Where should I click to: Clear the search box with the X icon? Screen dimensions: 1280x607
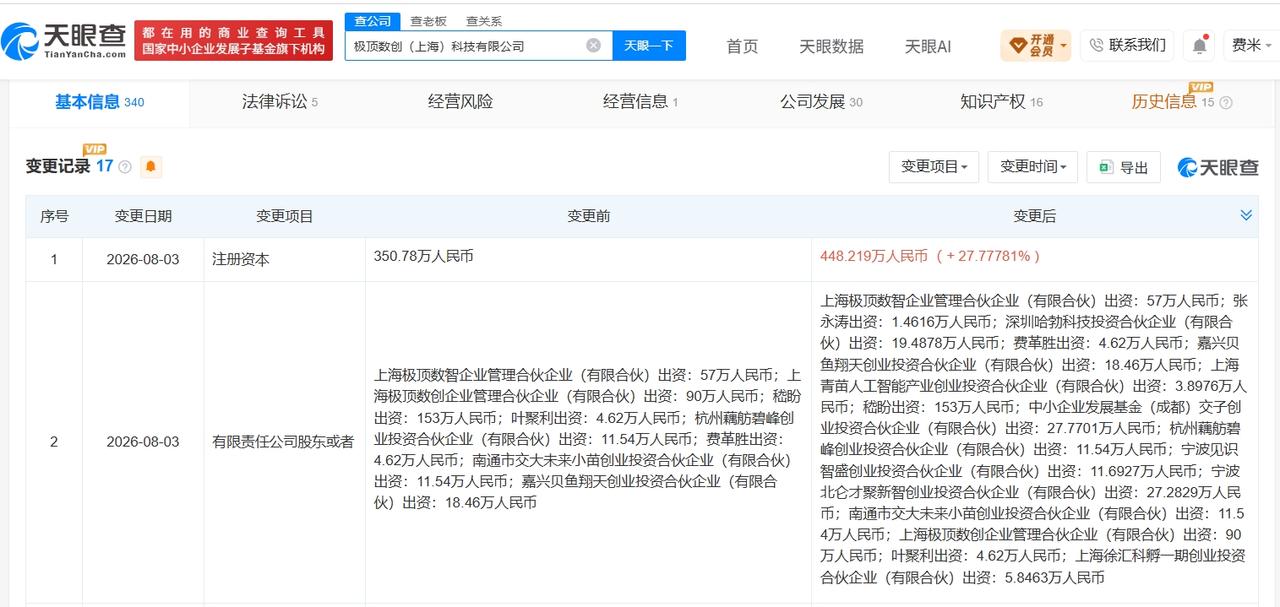click(x=593, y=45)
